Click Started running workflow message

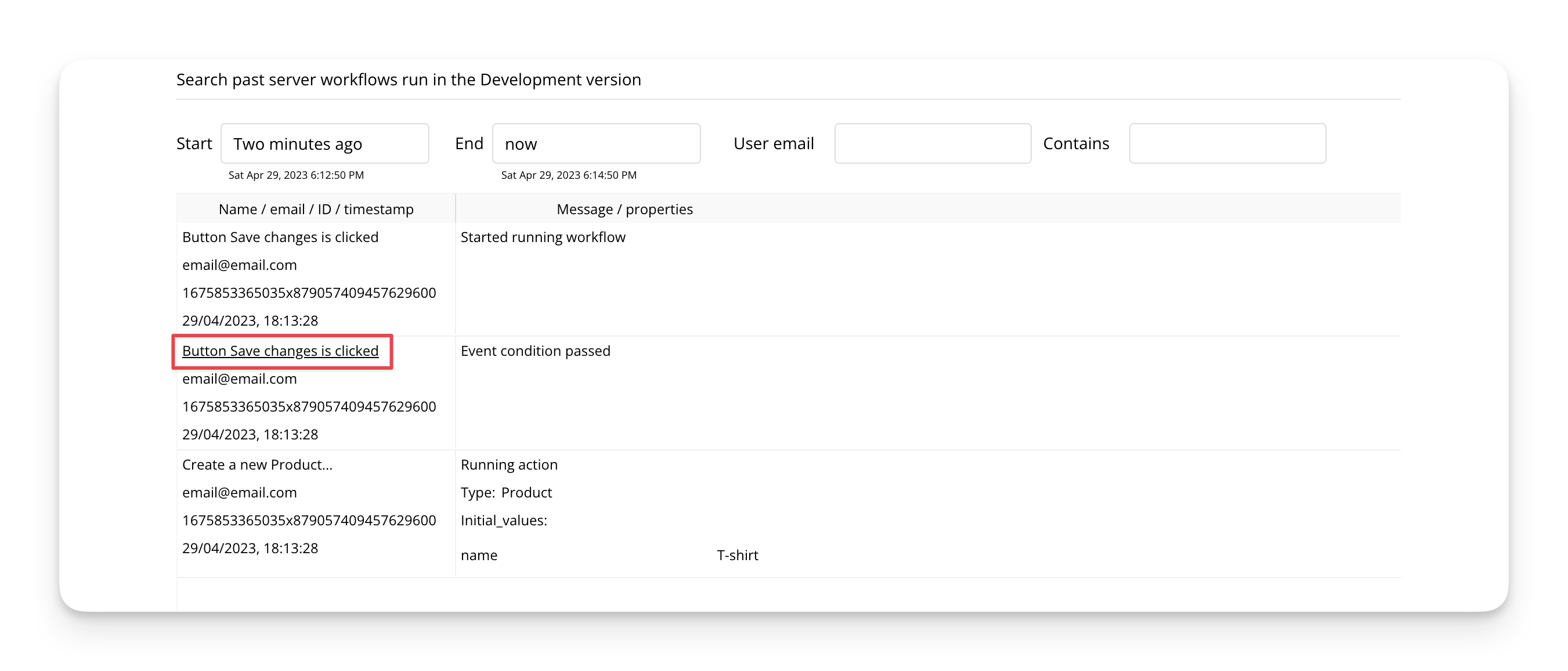tap(543, 237)
